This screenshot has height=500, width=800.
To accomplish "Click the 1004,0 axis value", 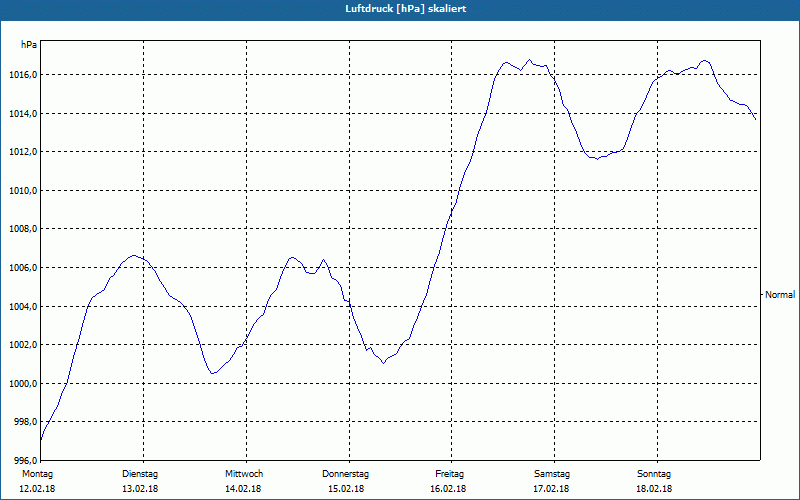I will [23, 307].
